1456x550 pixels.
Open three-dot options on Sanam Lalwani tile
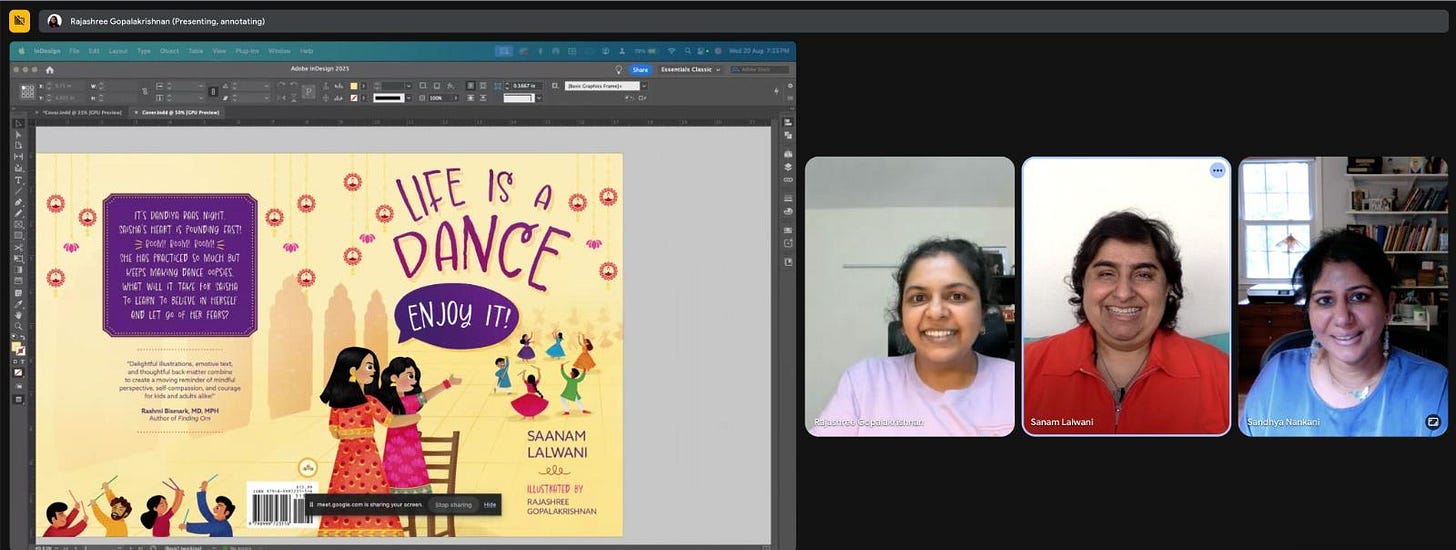click(1217, 170)
